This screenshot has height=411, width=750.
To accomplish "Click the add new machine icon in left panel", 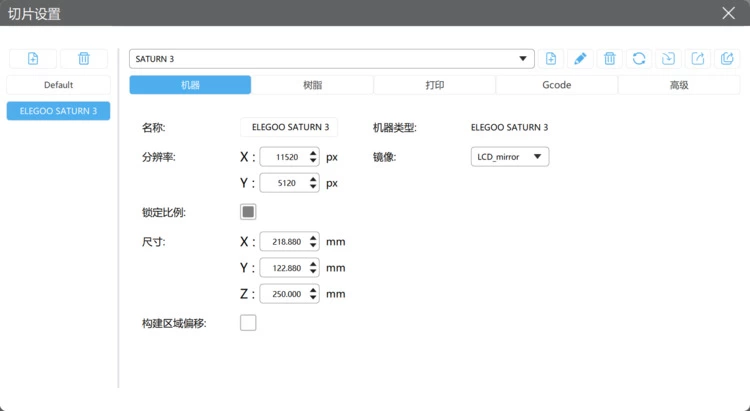I will pos(33,59).
